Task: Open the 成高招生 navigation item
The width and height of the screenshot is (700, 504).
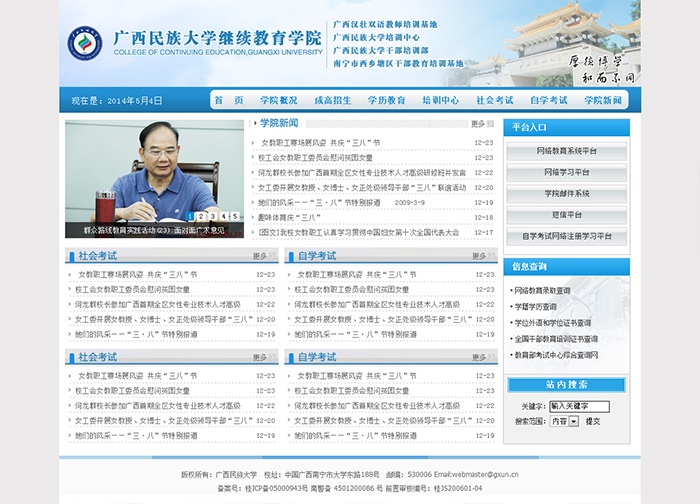Action: [x=333, y=100]
